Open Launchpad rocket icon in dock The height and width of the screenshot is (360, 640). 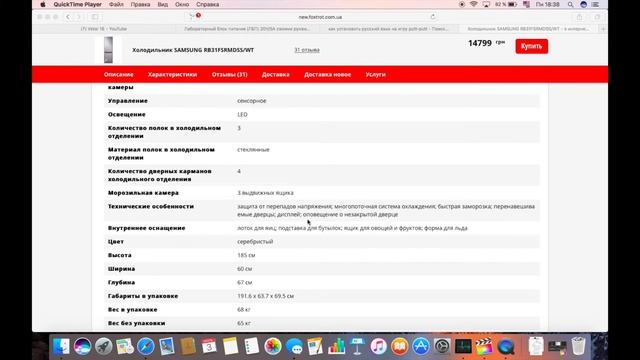tap(104, 347)
